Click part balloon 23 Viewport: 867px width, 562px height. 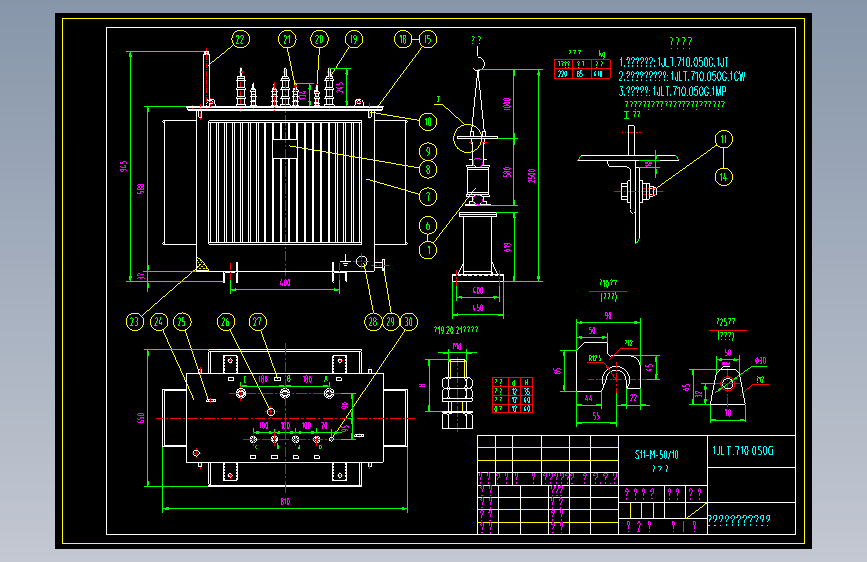tap(134, 322)
